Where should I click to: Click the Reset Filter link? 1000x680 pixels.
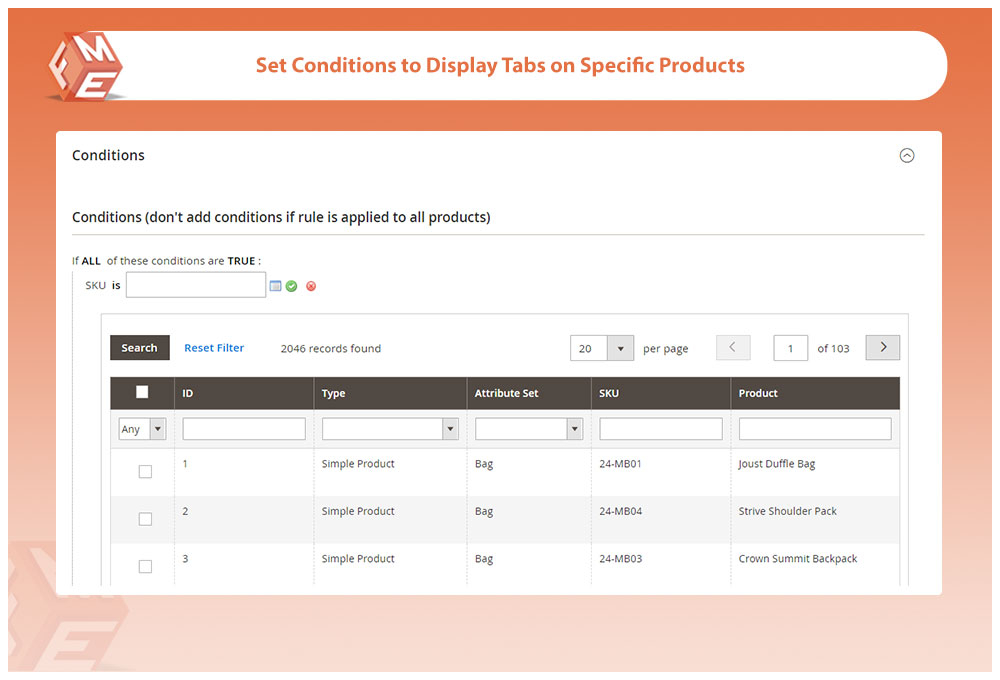coord(214,348)
